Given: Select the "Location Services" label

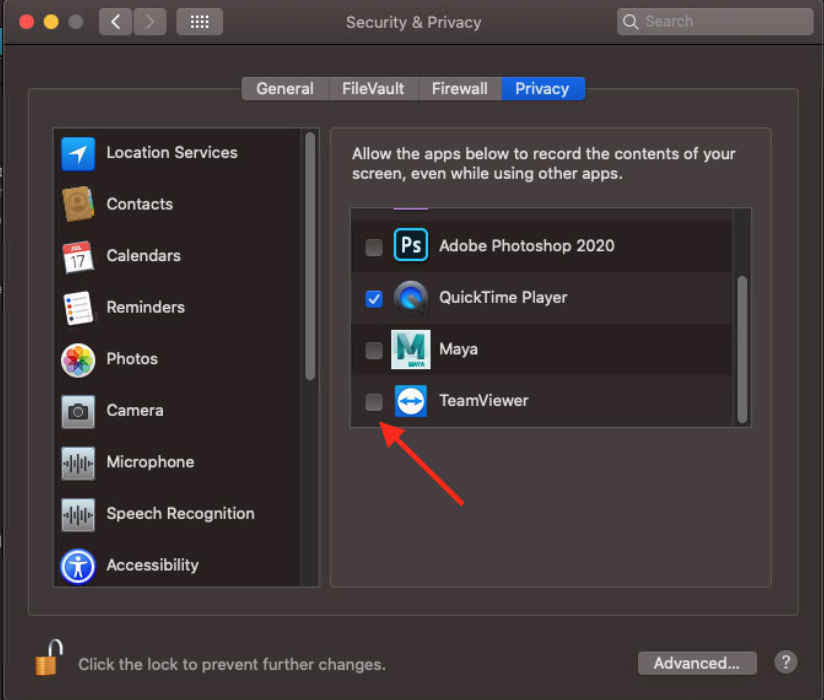Looking at the screenshot, I should 172,153.
